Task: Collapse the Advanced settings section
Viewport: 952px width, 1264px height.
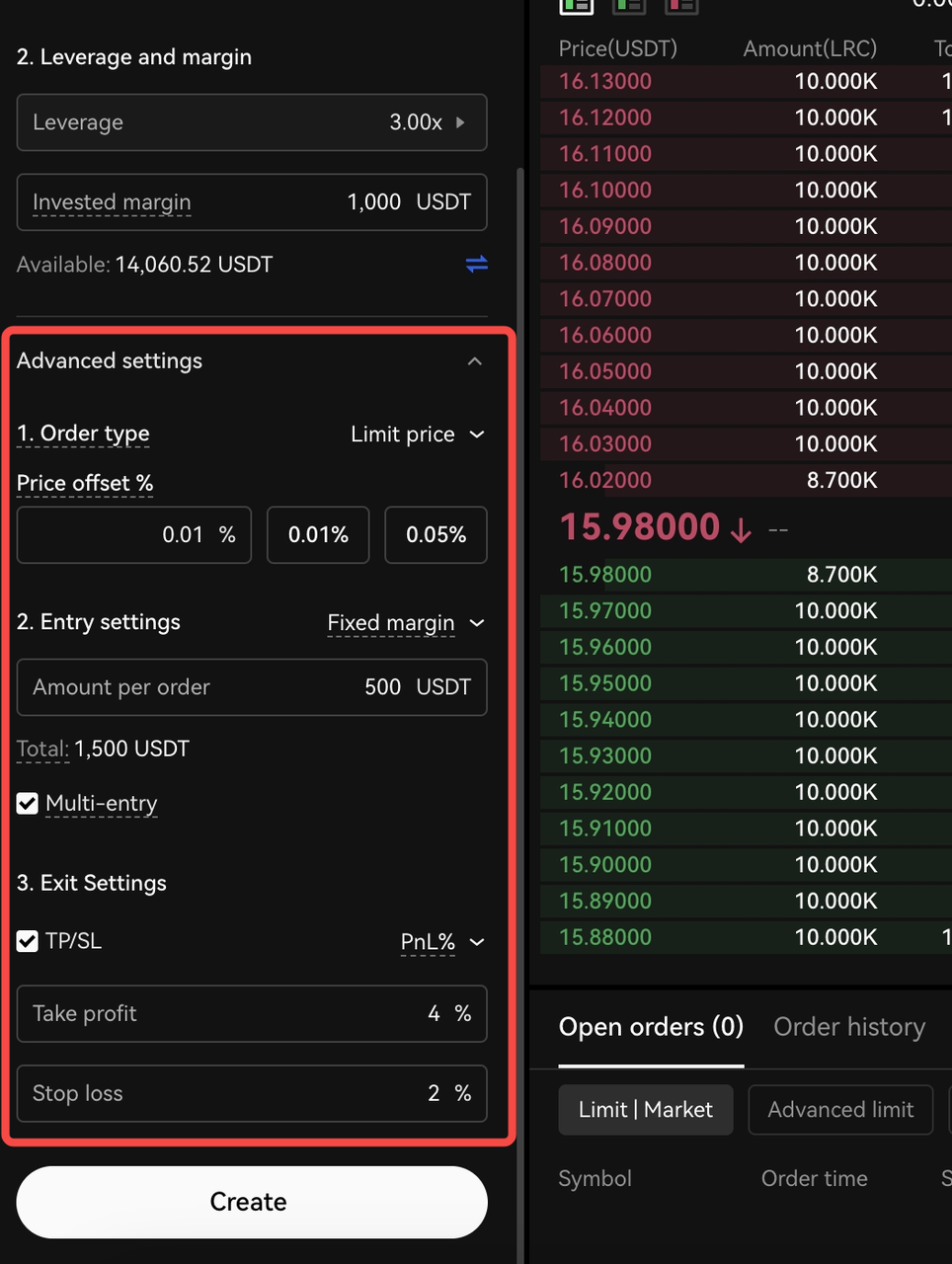Action: pos(475,361)
